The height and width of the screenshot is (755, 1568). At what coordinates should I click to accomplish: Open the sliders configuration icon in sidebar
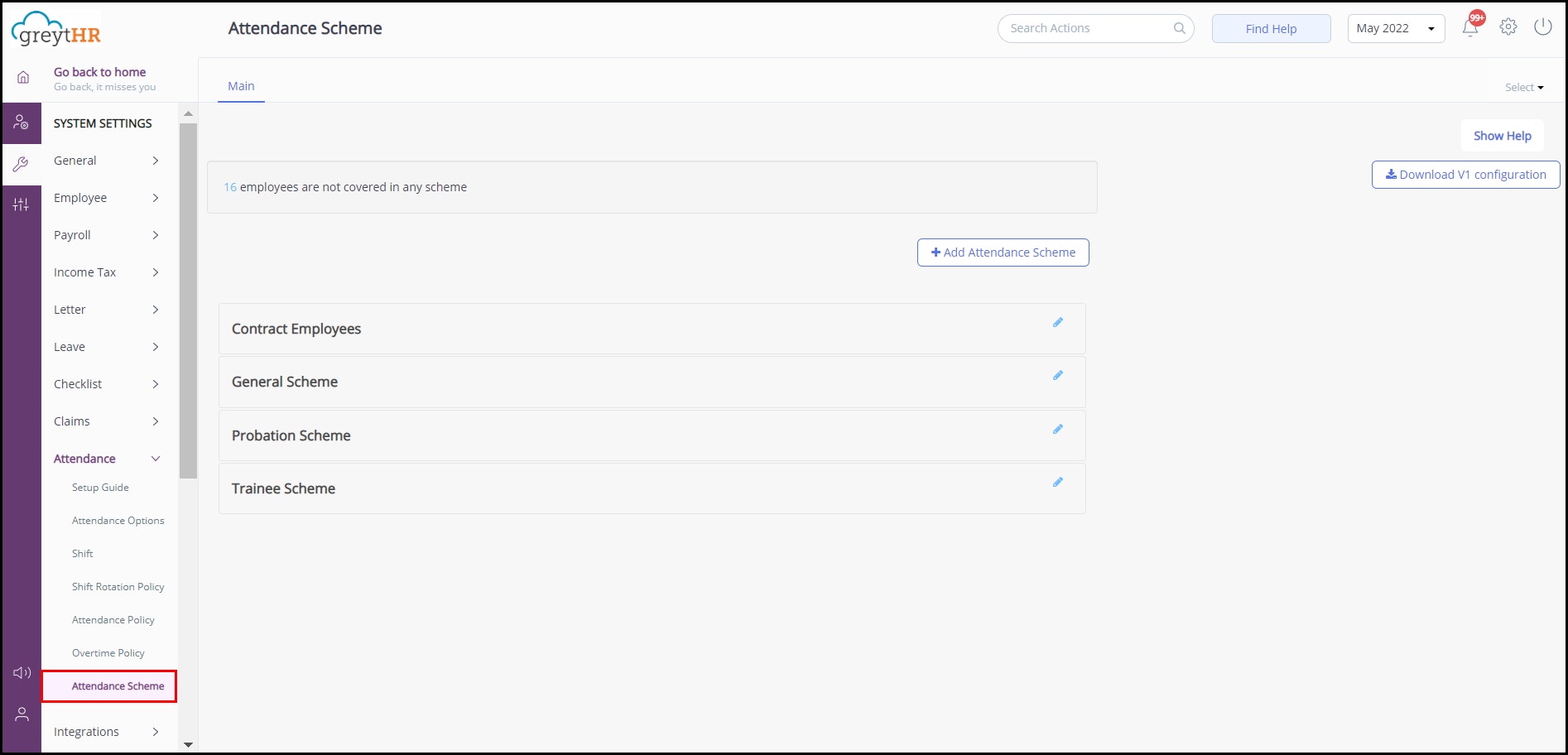click(x=22, y=204)
